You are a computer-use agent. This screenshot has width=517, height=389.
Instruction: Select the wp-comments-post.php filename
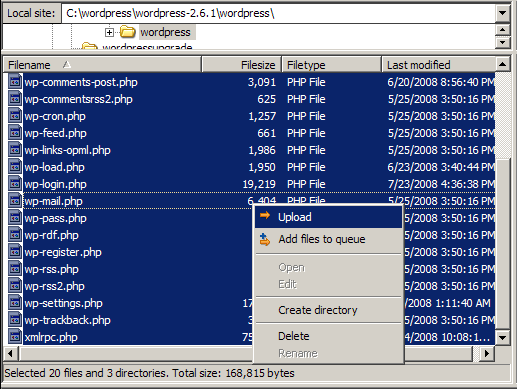coord(81,82)
